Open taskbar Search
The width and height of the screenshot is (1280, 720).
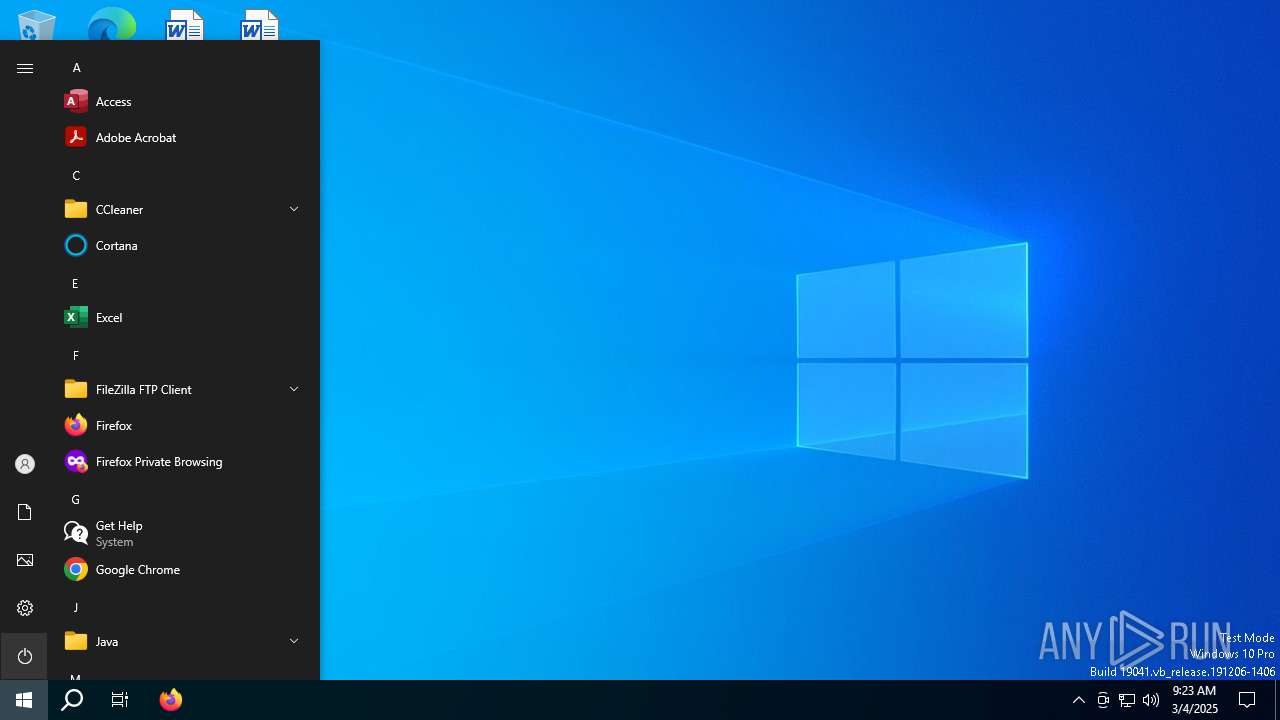pos(72,700)
